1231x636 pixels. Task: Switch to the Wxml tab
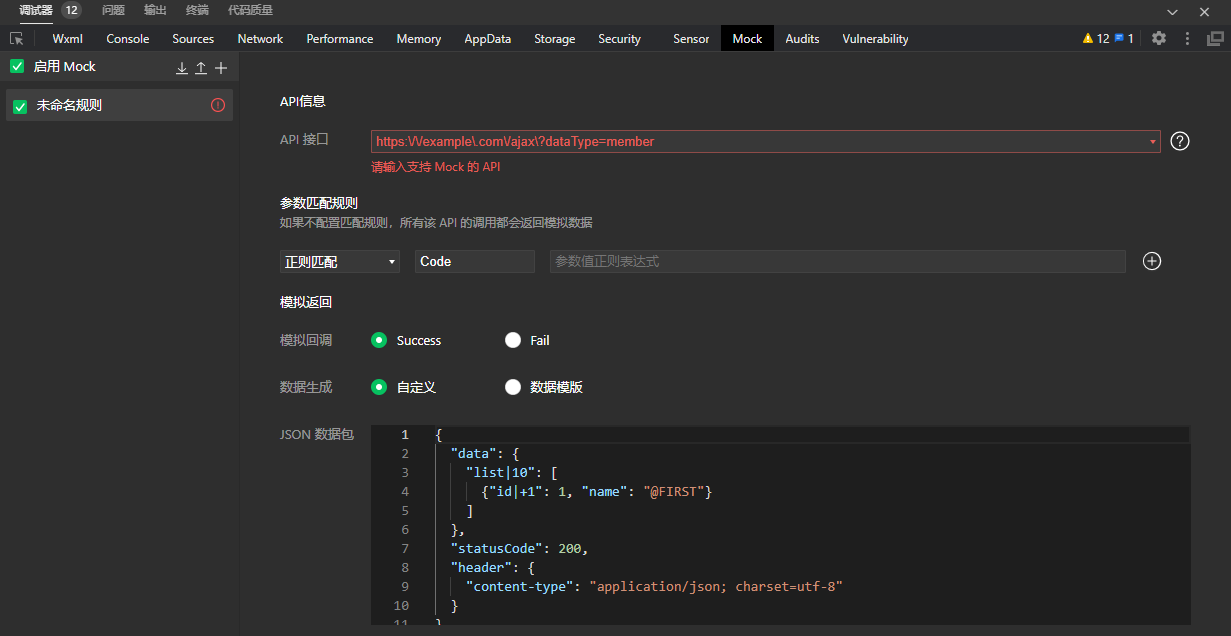coord(67,39)
